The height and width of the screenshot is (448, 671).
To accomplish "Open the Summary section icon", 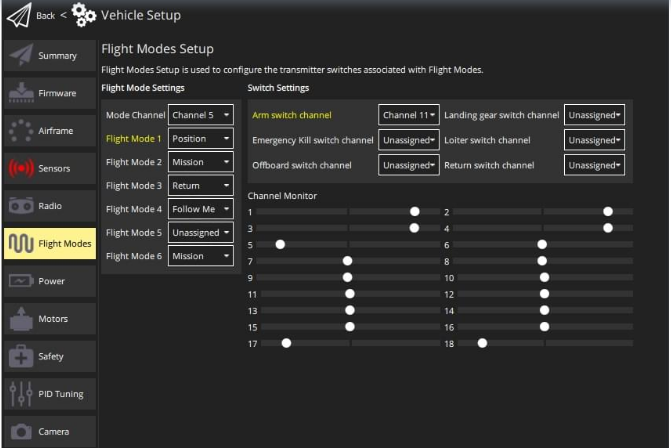I will click(21, 55).
